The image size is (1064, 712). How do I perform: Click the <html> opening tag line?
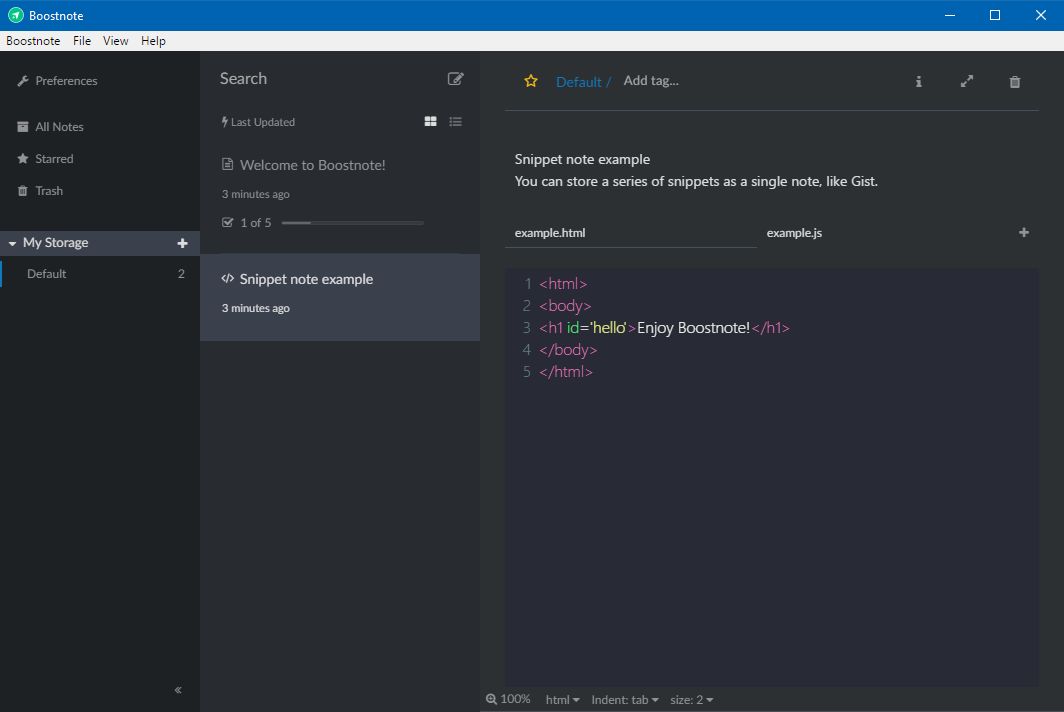click(563, 284)
